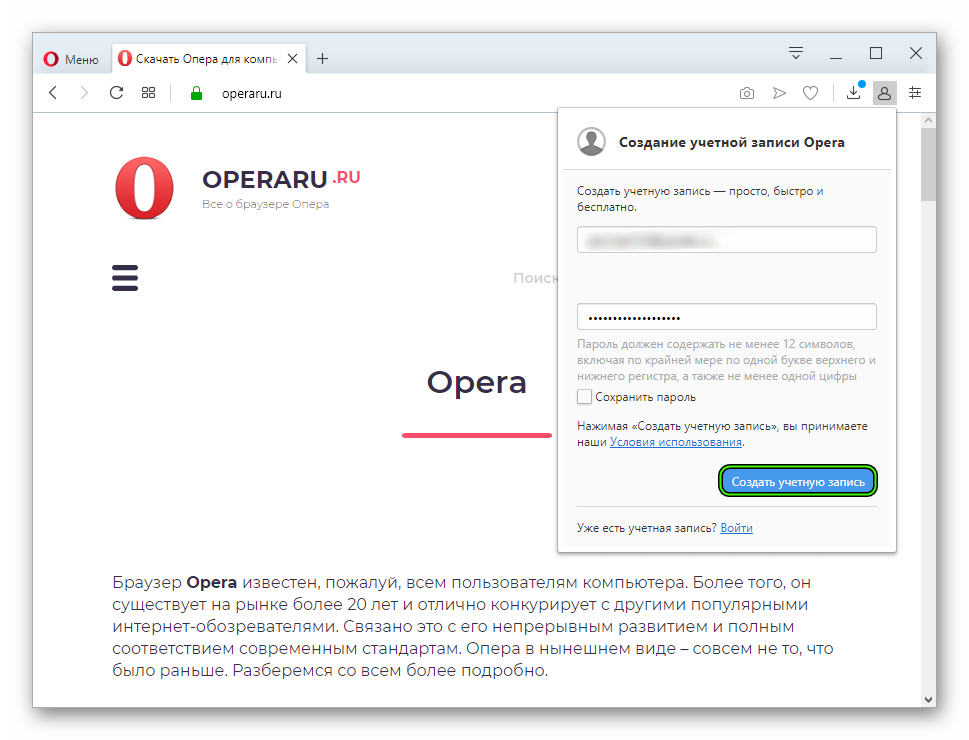Image resolution: width=969 pixels, height=740 pixels.
Task: Open Easy Setup sliders icon
Action: pyautogui.click(x=915, y=93)
